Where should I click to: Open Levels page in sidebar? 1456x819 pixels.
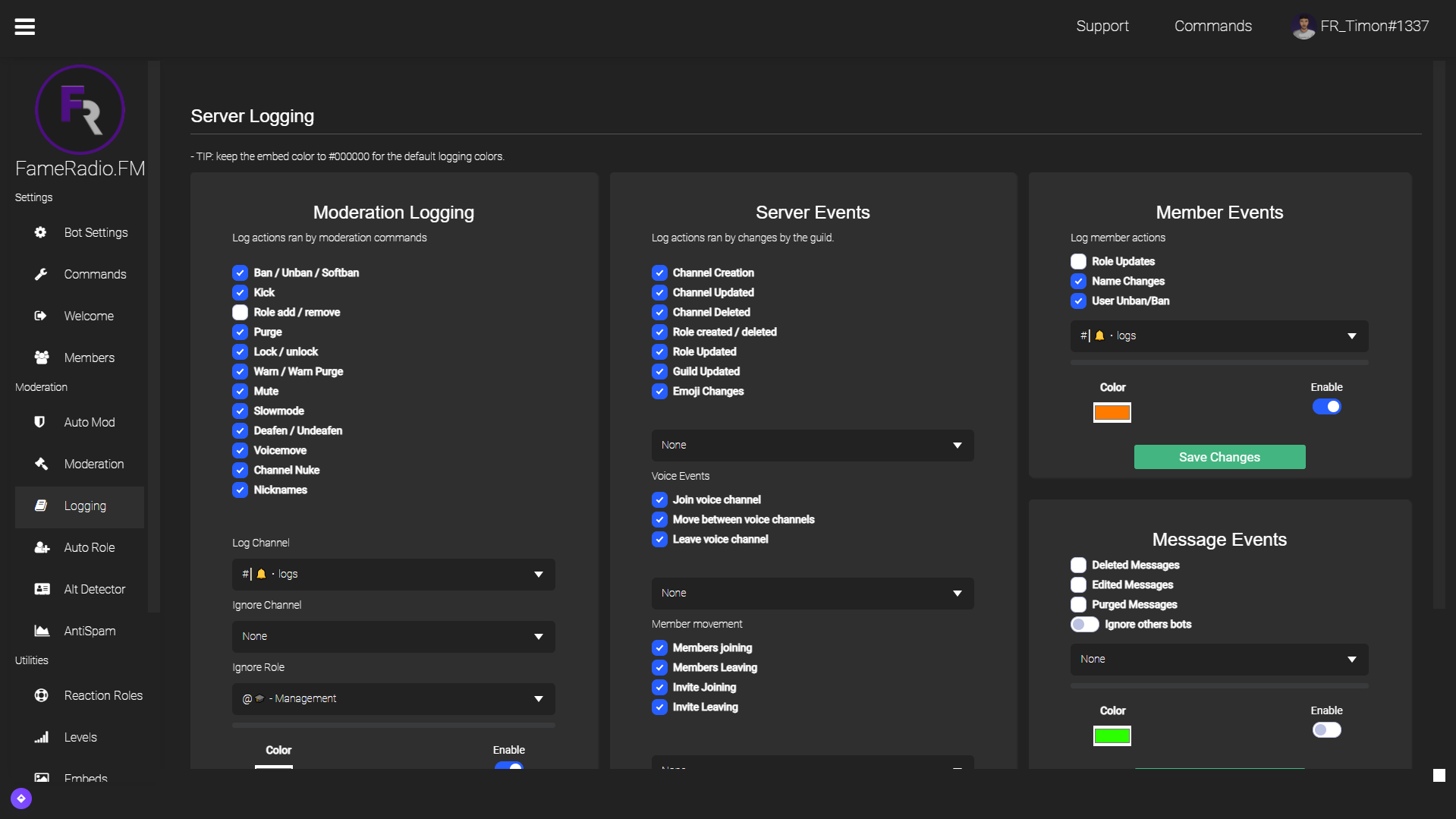[x=80, y=737]
